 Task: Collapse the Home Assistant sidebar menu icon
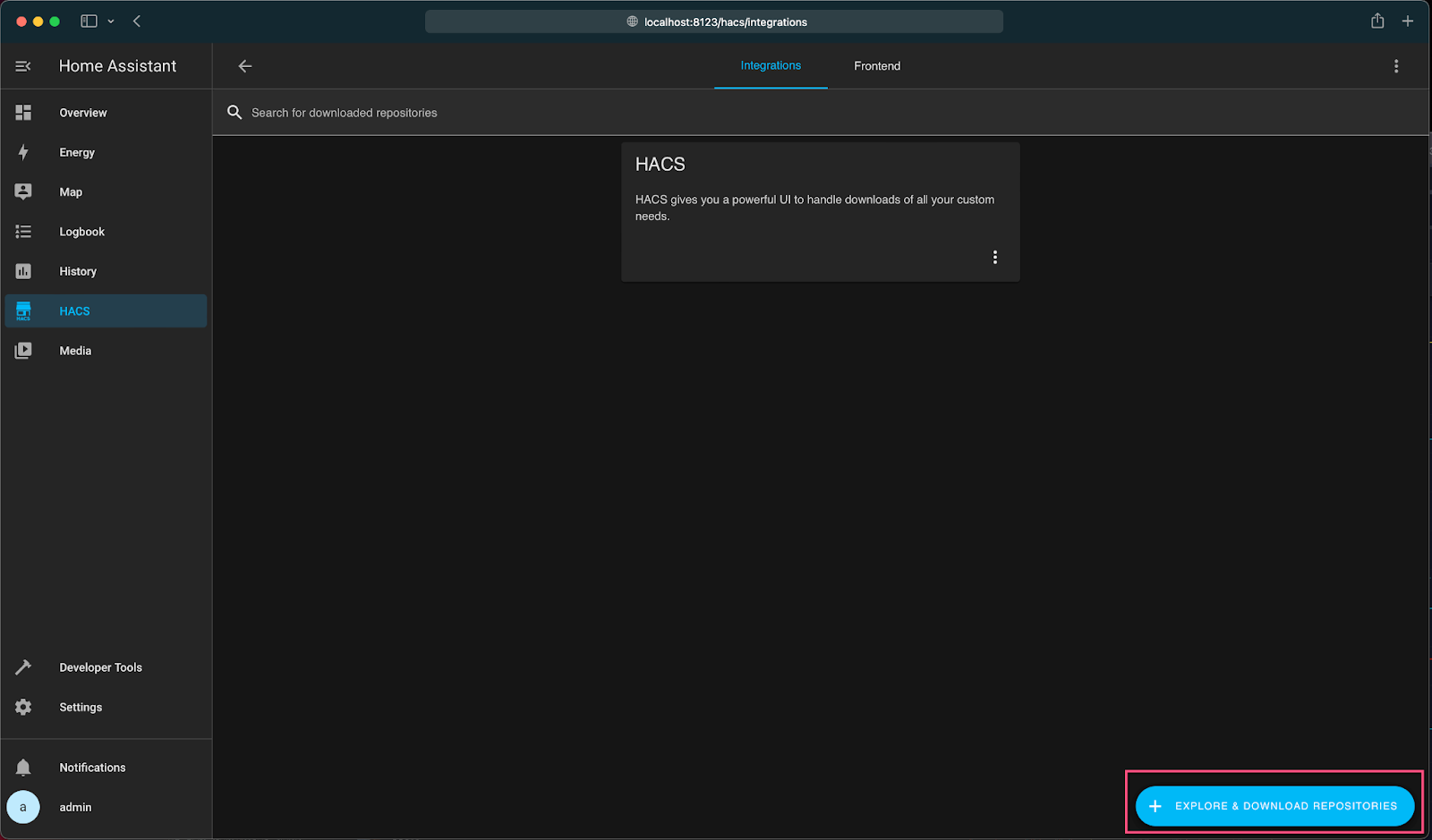pyautogui.click(x=23, y=66)
